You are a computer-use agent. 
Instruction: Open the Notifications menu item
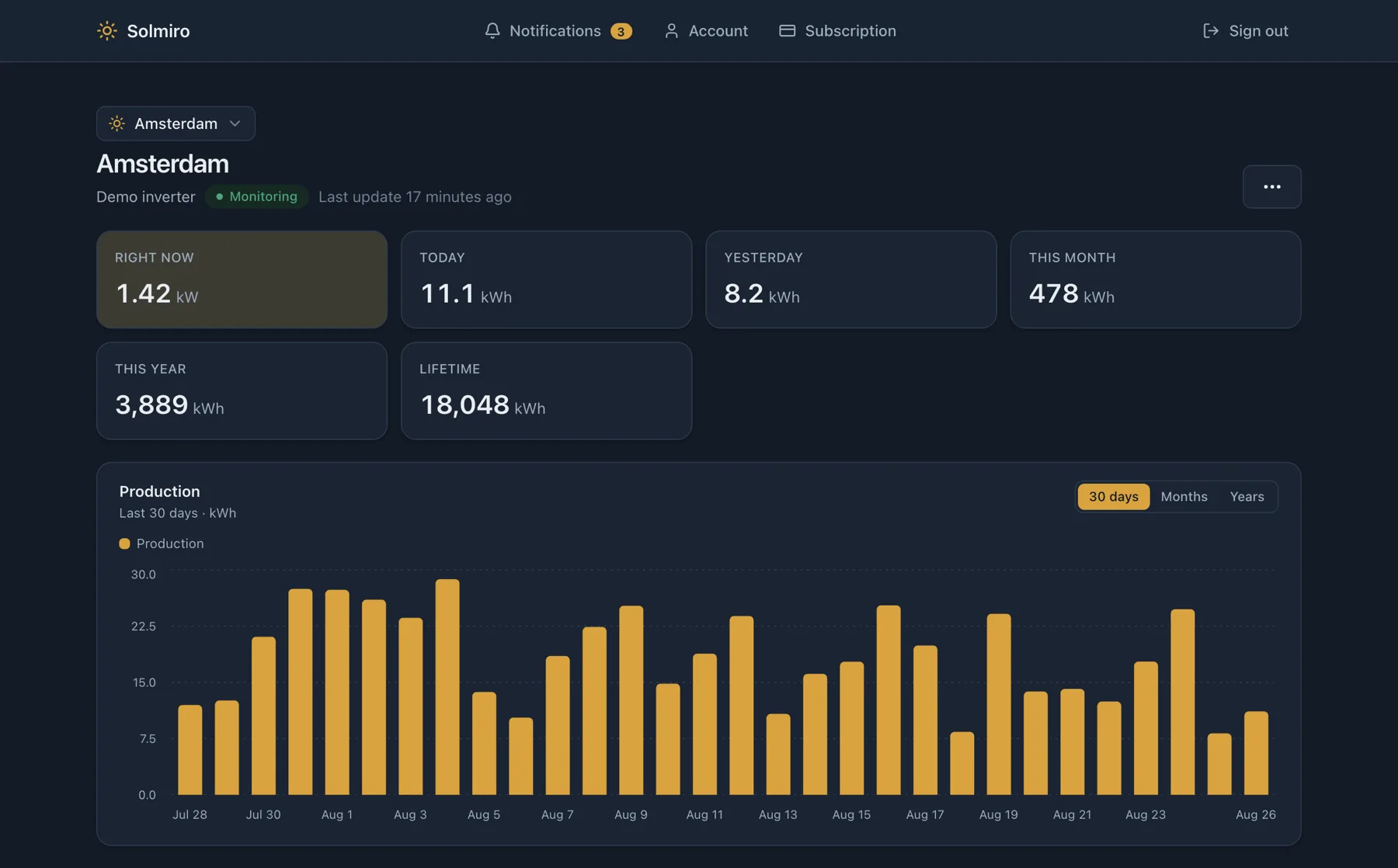(558, 30)
